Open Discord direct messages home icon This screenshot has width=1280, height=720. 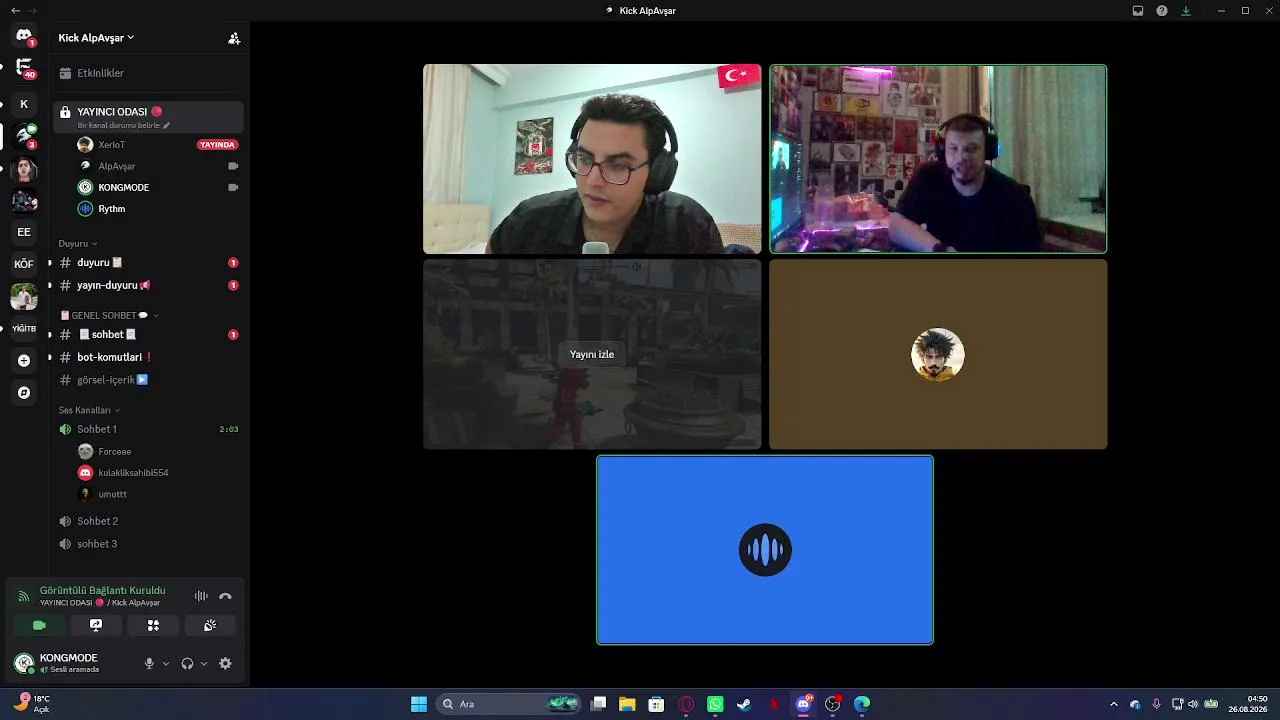point(24,36)
